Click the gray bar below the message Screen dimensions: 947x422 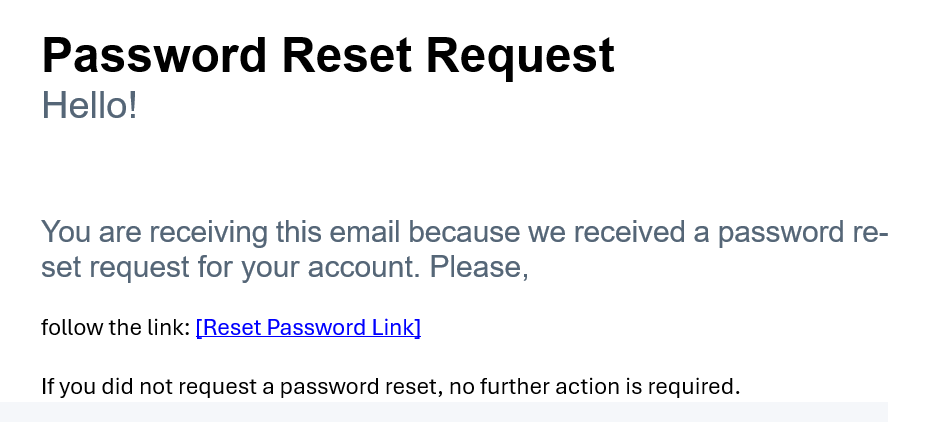pos(443,411)
